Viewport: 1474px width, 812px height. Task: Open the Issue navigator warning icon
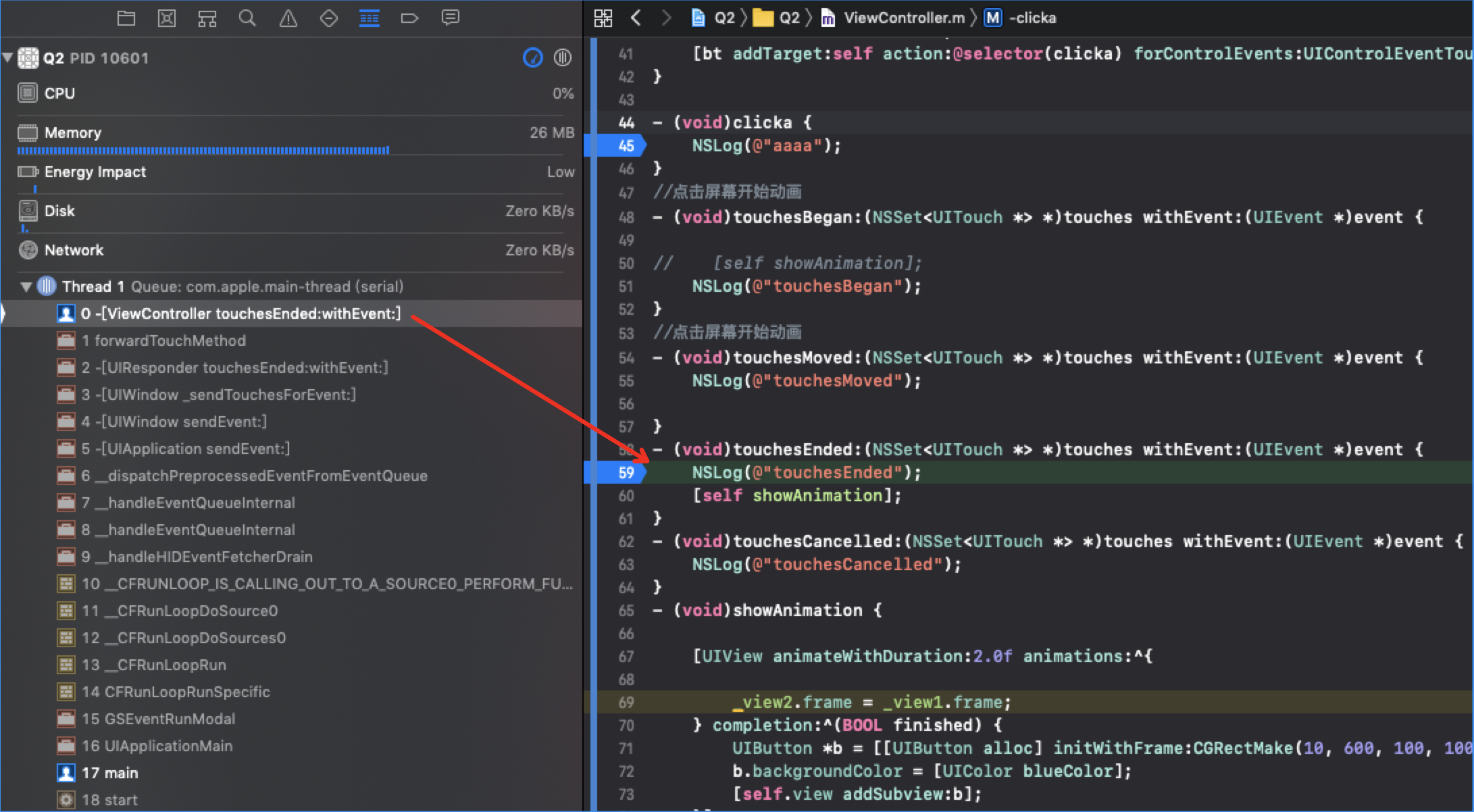[x=288, y=18]
